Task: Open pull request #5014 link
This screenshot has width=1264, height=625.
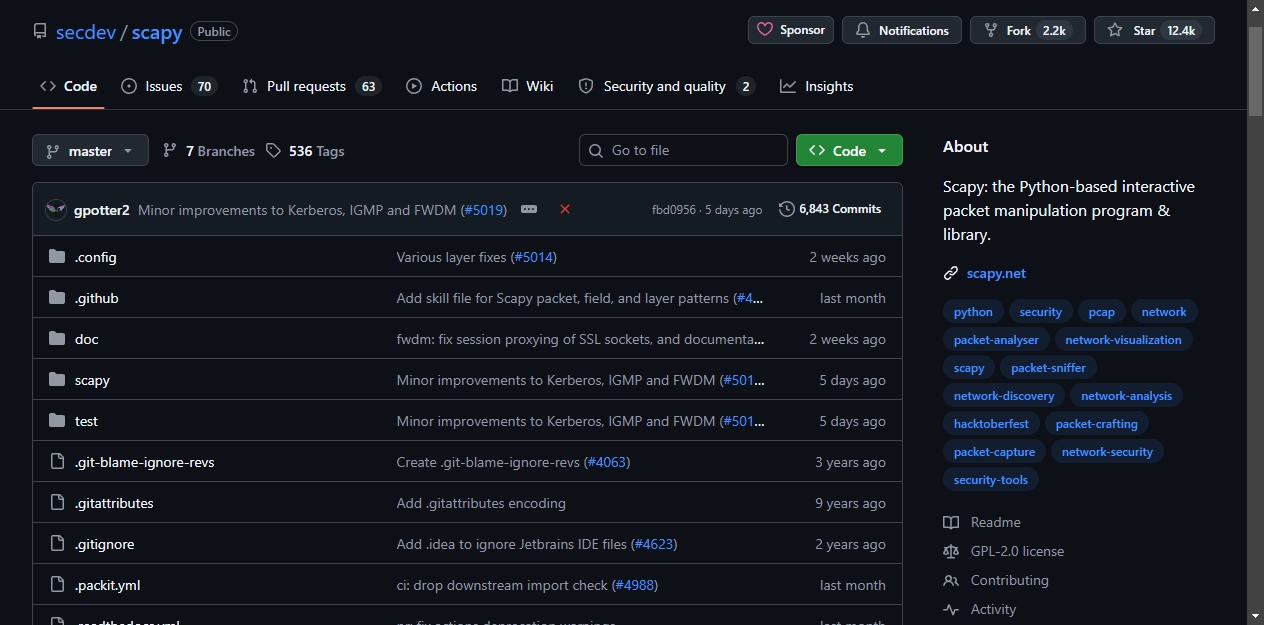Action: 534,257
